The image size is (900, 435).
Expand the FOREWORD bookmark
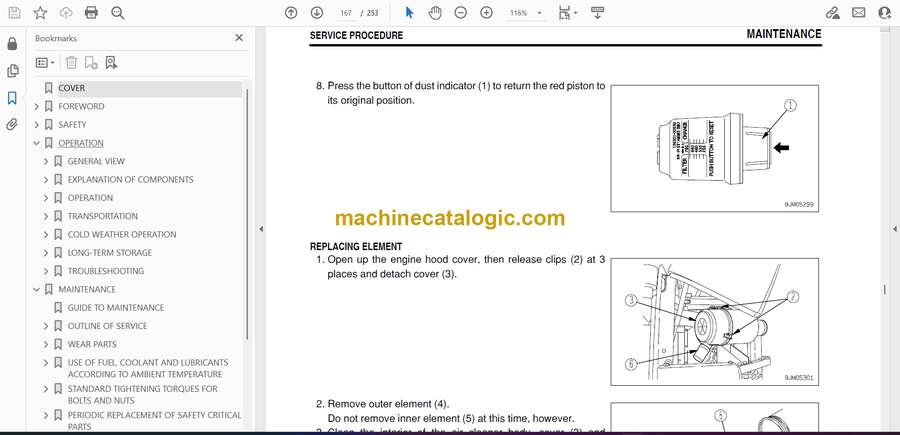tap(37, 107)
